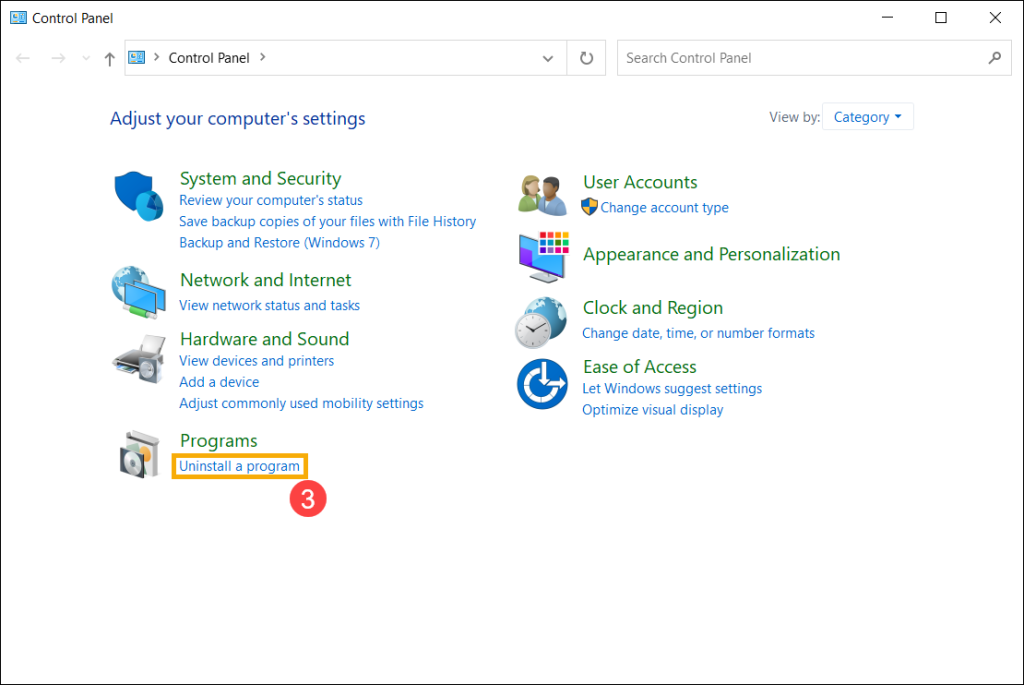Expand the address bar history dropdown
The width and height of the screenshot is (1024, 685).
tap(548, 58)
